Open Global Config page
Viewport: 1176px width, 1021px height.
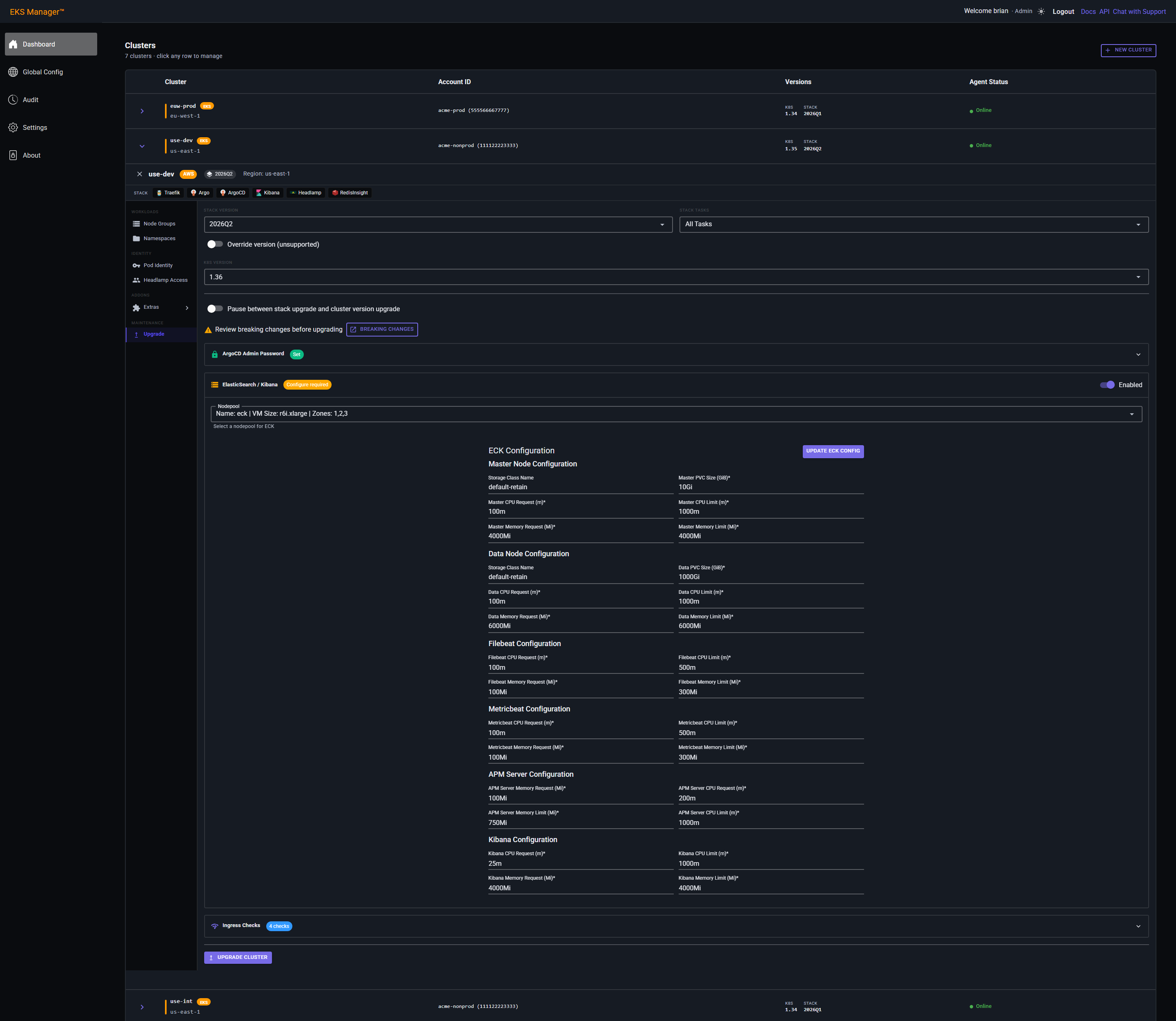coord(51,72)
